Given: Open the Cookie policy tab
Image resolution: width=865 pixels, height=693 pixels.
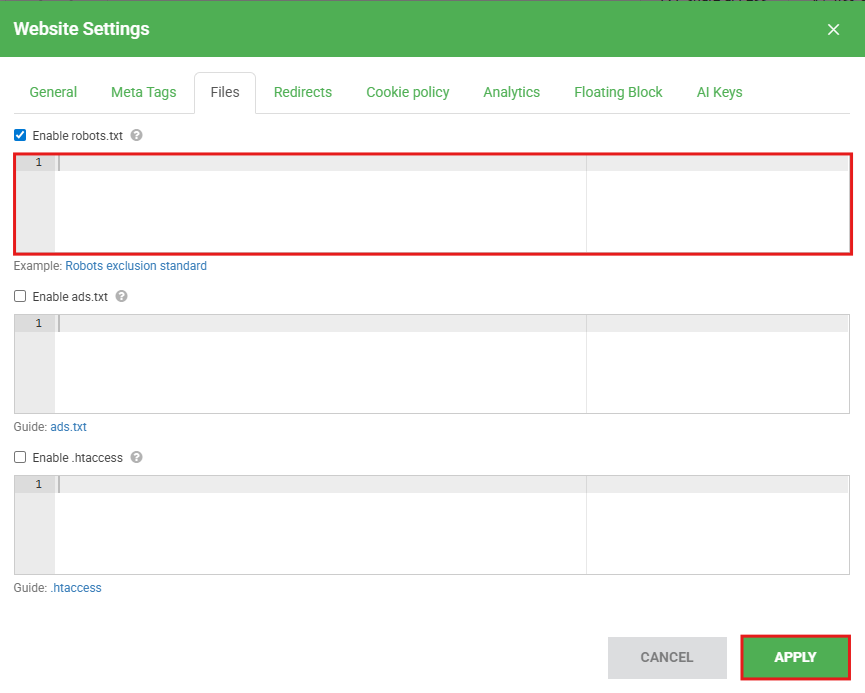Looking at the screenshot, I should (x=407, y=92).
